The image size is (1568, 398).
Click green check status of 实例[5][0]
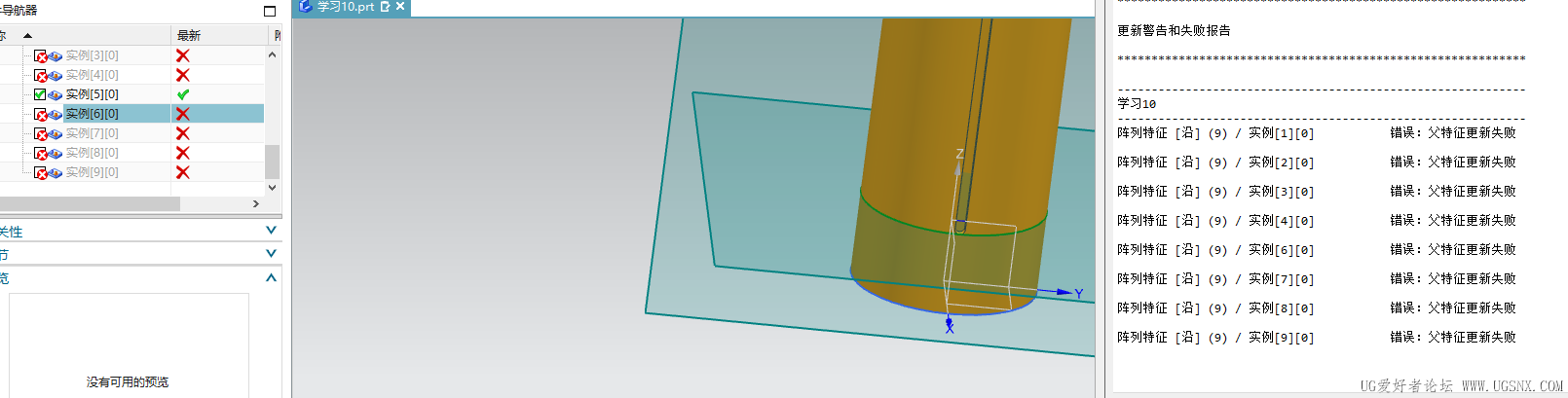pyautogui.click(x=182, y=94)
